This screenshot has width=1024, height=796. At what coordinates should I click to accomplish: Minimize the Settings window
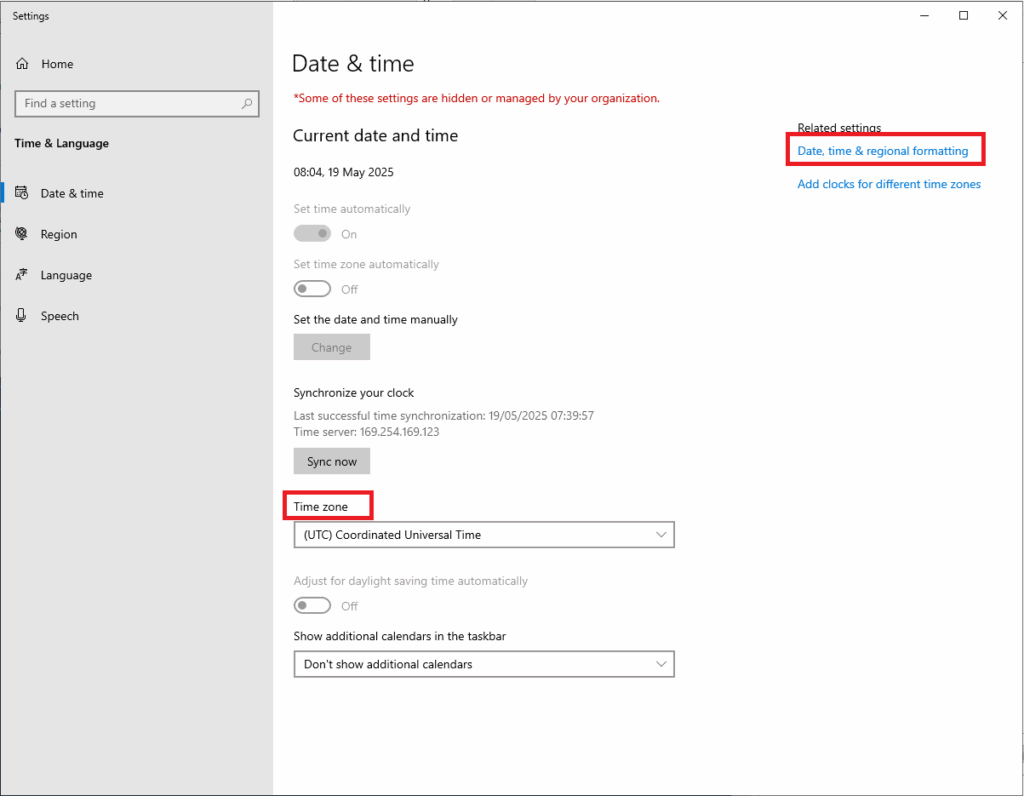(924, 16)
